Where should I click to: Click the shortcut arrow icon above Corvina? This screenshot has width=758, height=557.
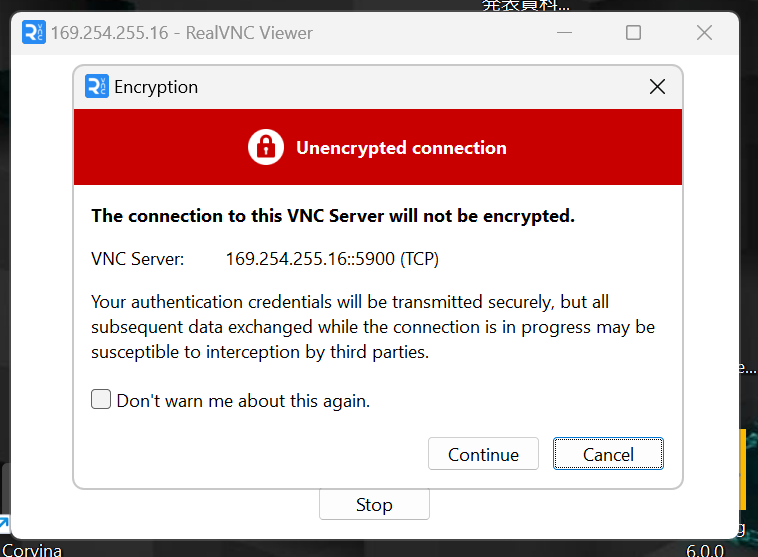pos(4,524)
